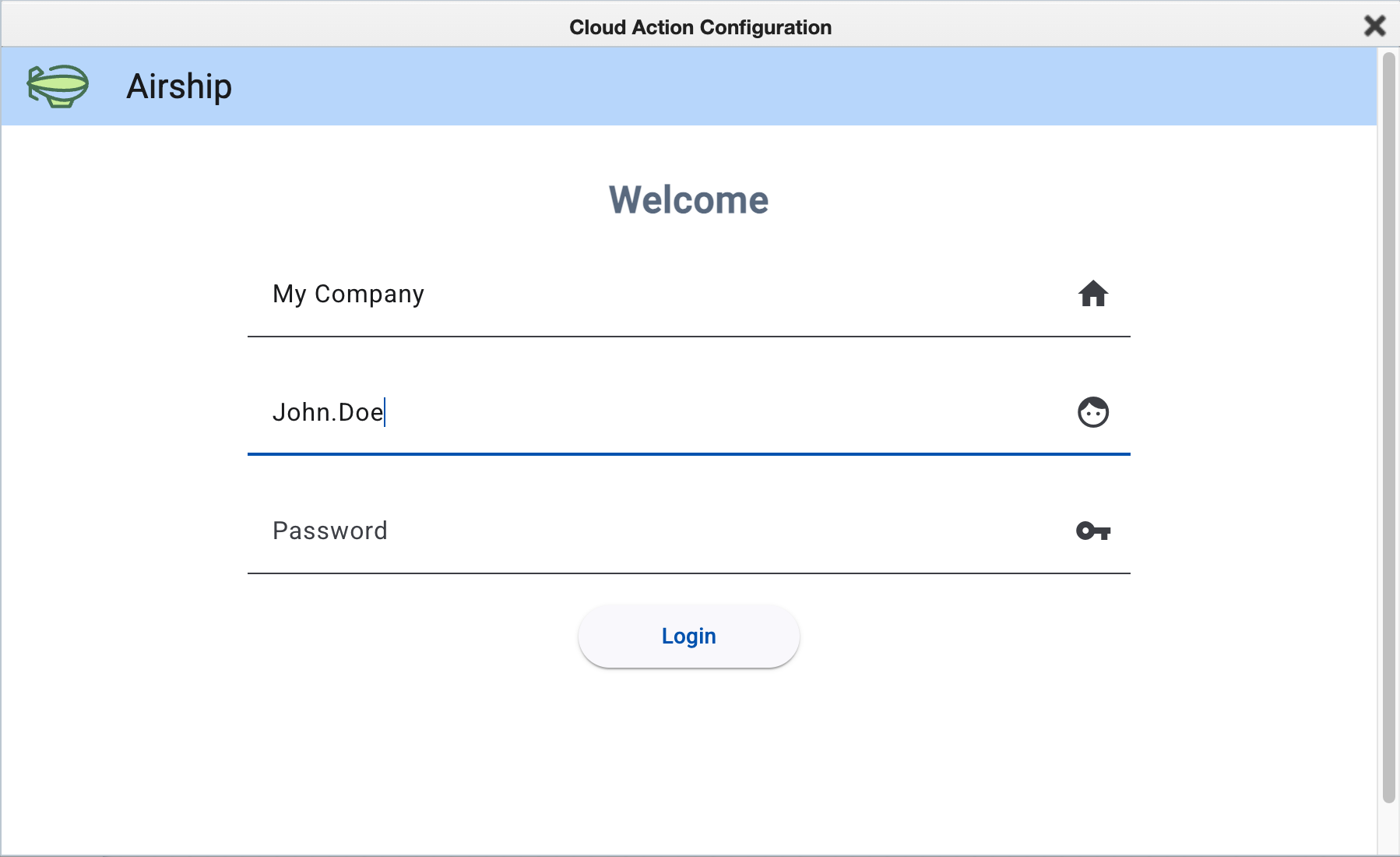The width and height of the screenshot is (1400, 857).
Task: Click the Airship blimp logo icon
Action: pos(58,86)
